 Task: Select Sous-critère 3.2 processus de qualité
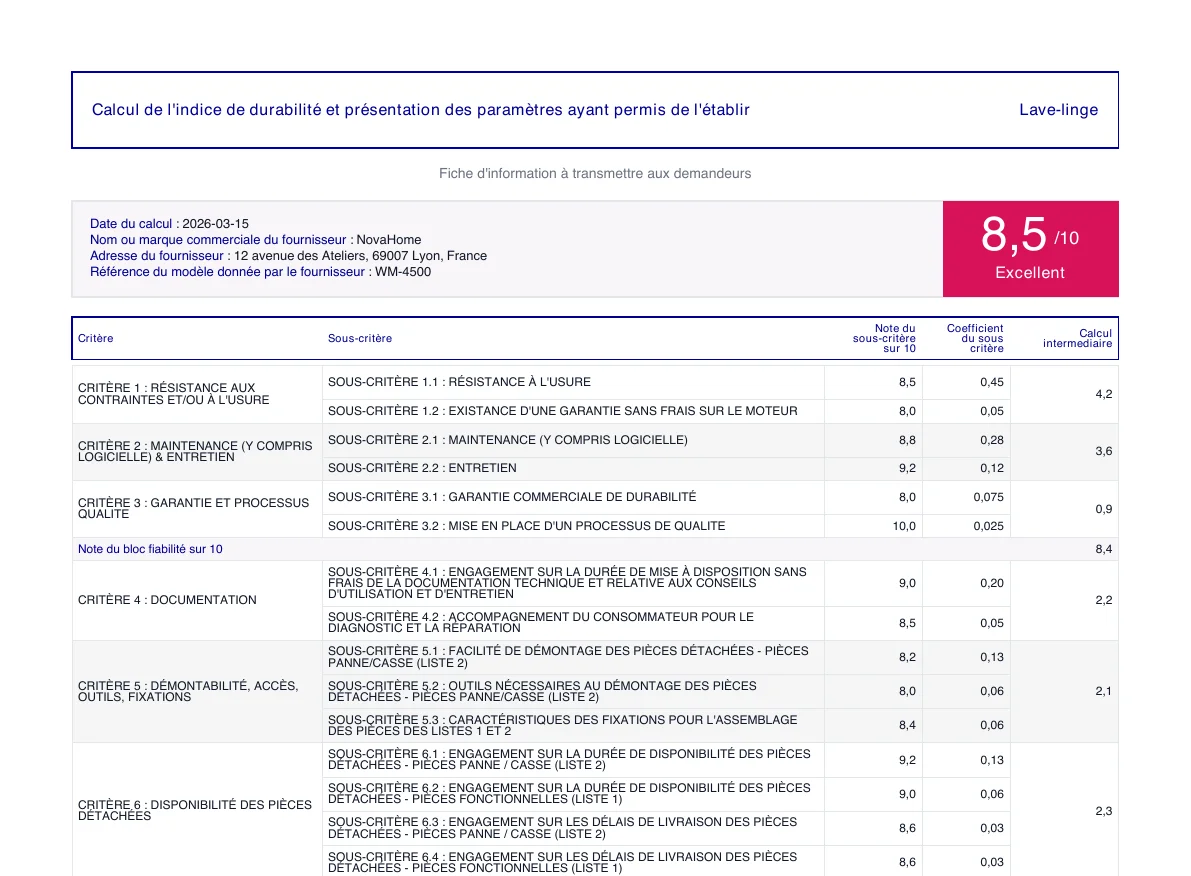tap(526, 526)
